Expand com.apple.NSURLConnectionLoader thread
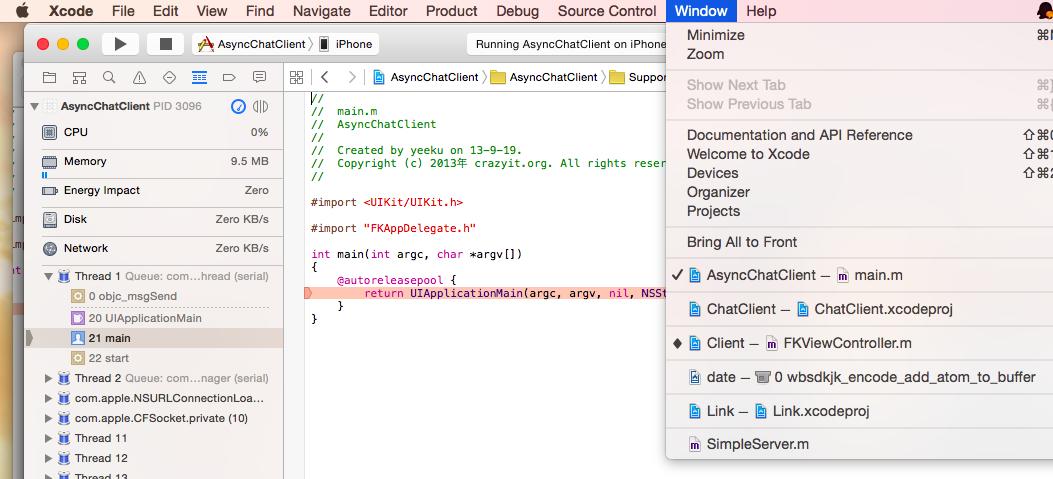The height and width of the screenshot is (479, 1053). 48,398
